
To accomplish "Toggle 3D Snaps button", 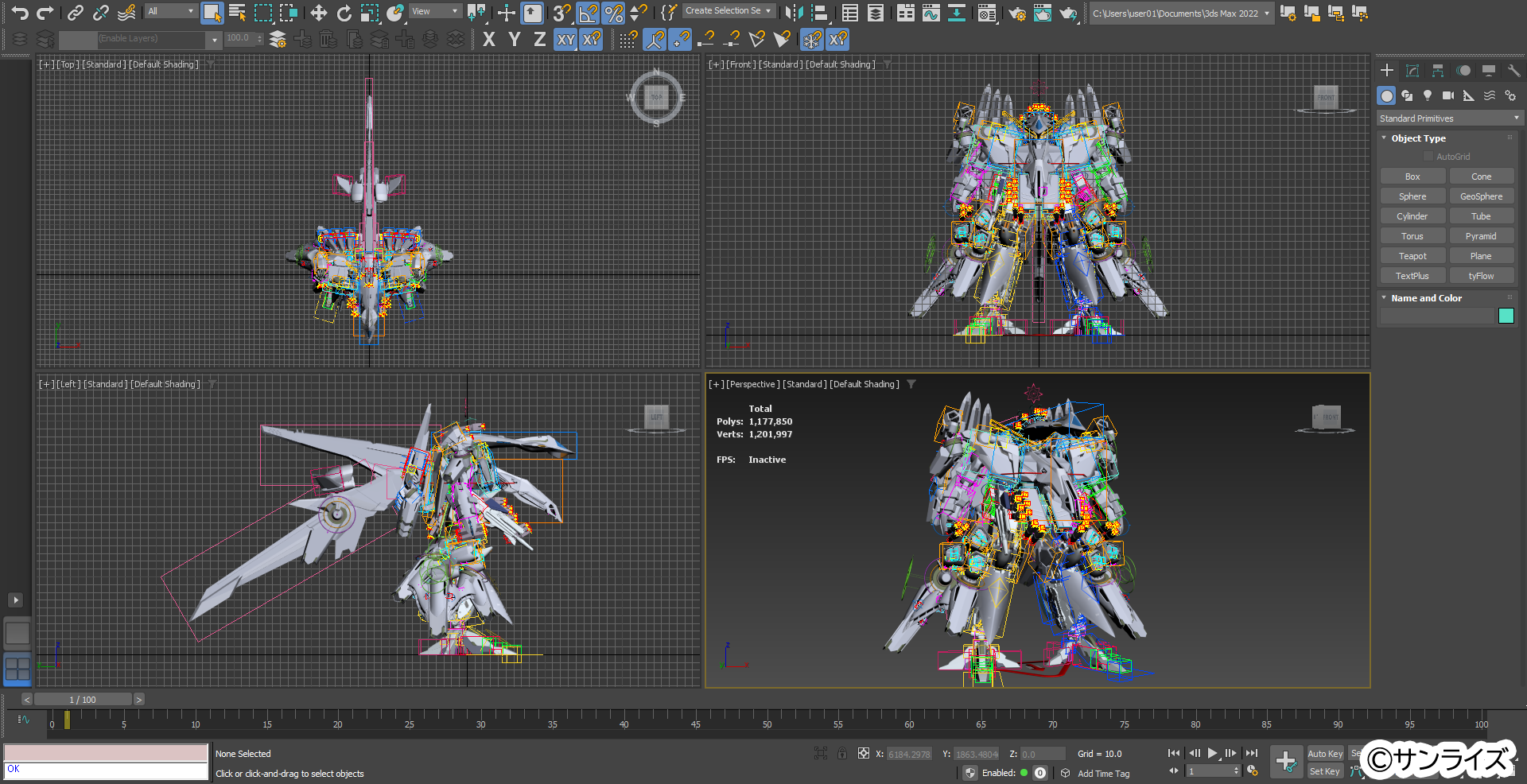I will (562, 12).
